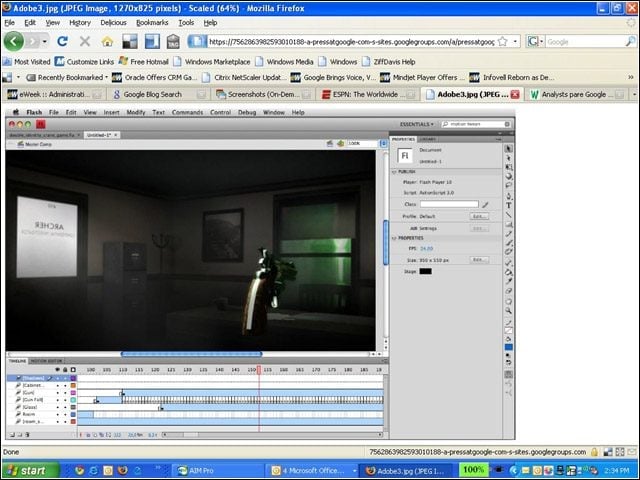Switch to the Motion Editor tab
This screenshot has height=480, width=640.
click(47, 361)
